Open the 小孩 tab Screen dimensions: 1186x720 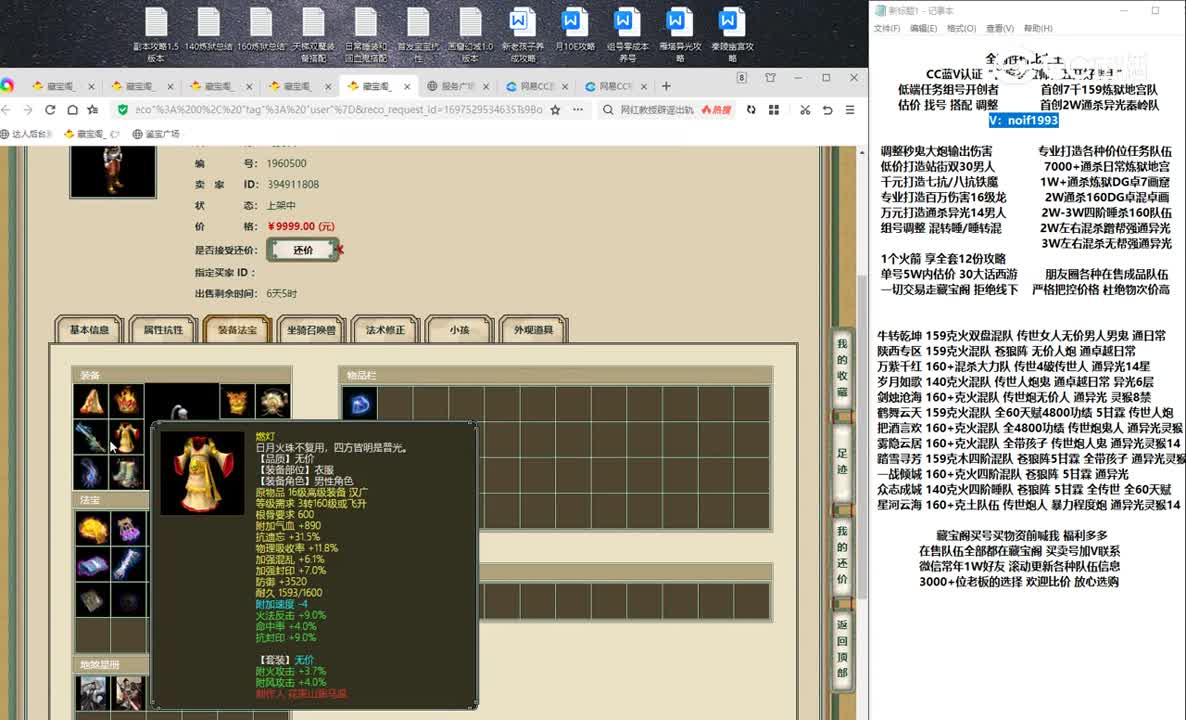pyautogui.click(x=459, y=330)
